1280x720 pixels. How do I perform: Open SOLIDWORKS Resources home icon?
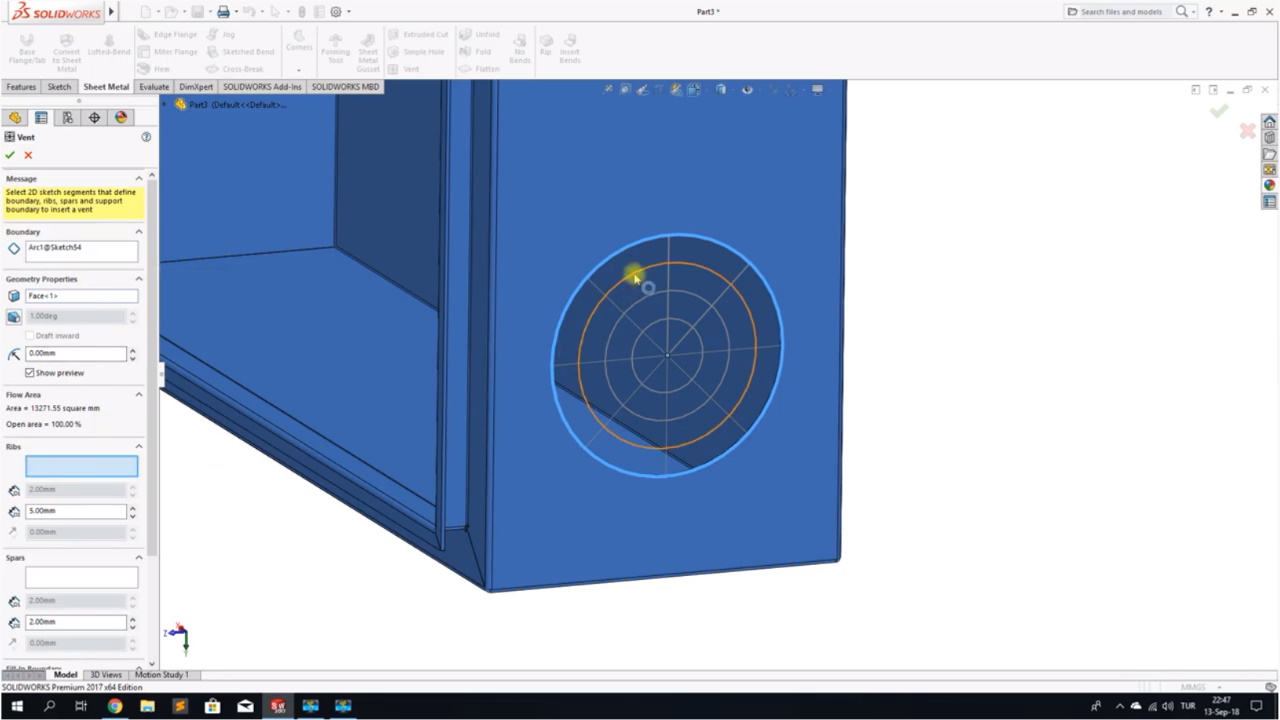pos(1270,122)
